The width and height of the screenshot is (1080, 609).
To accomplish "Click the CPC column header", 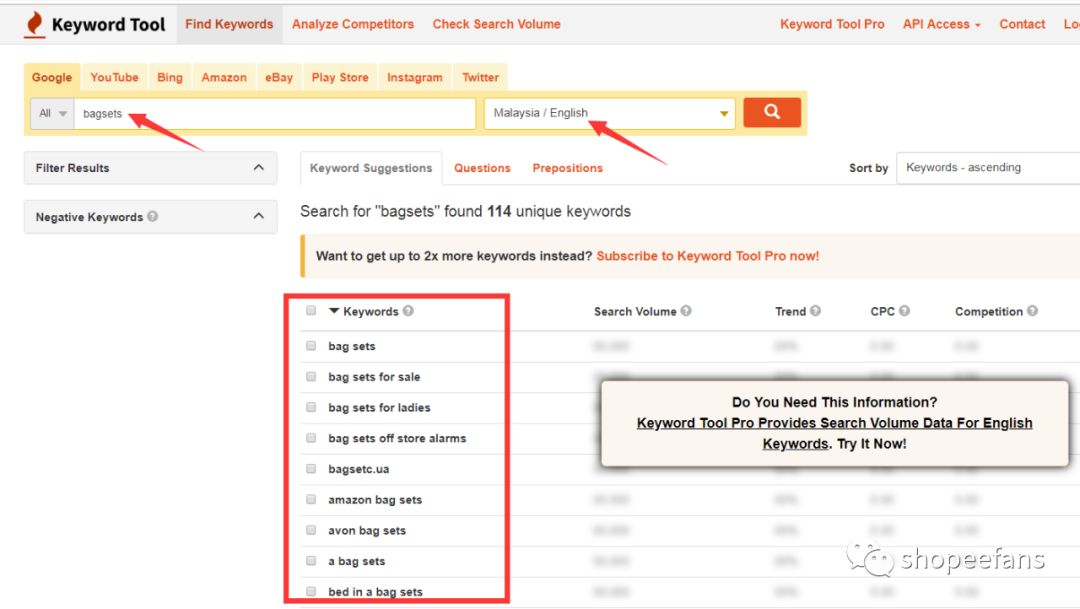I will [882, 311].
